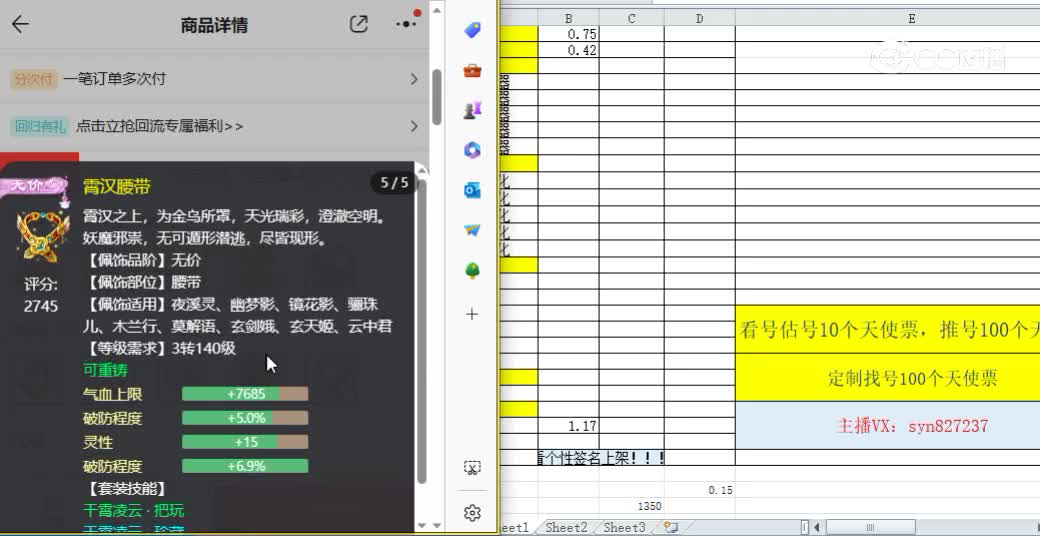Screen dimensions: 1040x536
Task: Tap the 回归有礼 tag label
Action: pyautogui.click(x=40, y=126)
